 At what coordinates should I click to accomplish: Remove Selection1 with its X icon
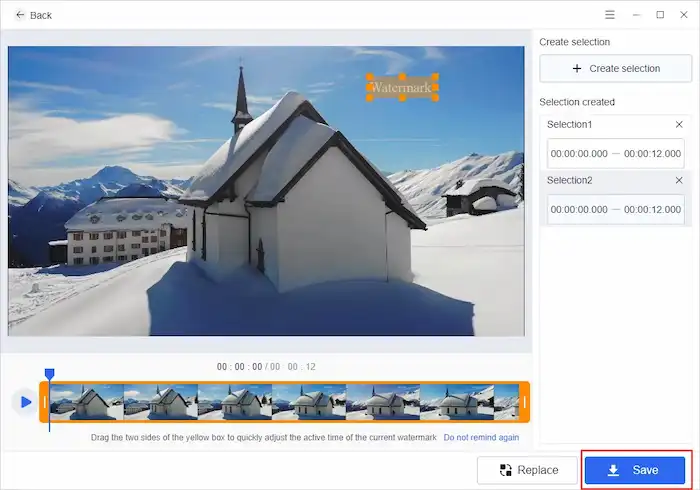(679, 125)
